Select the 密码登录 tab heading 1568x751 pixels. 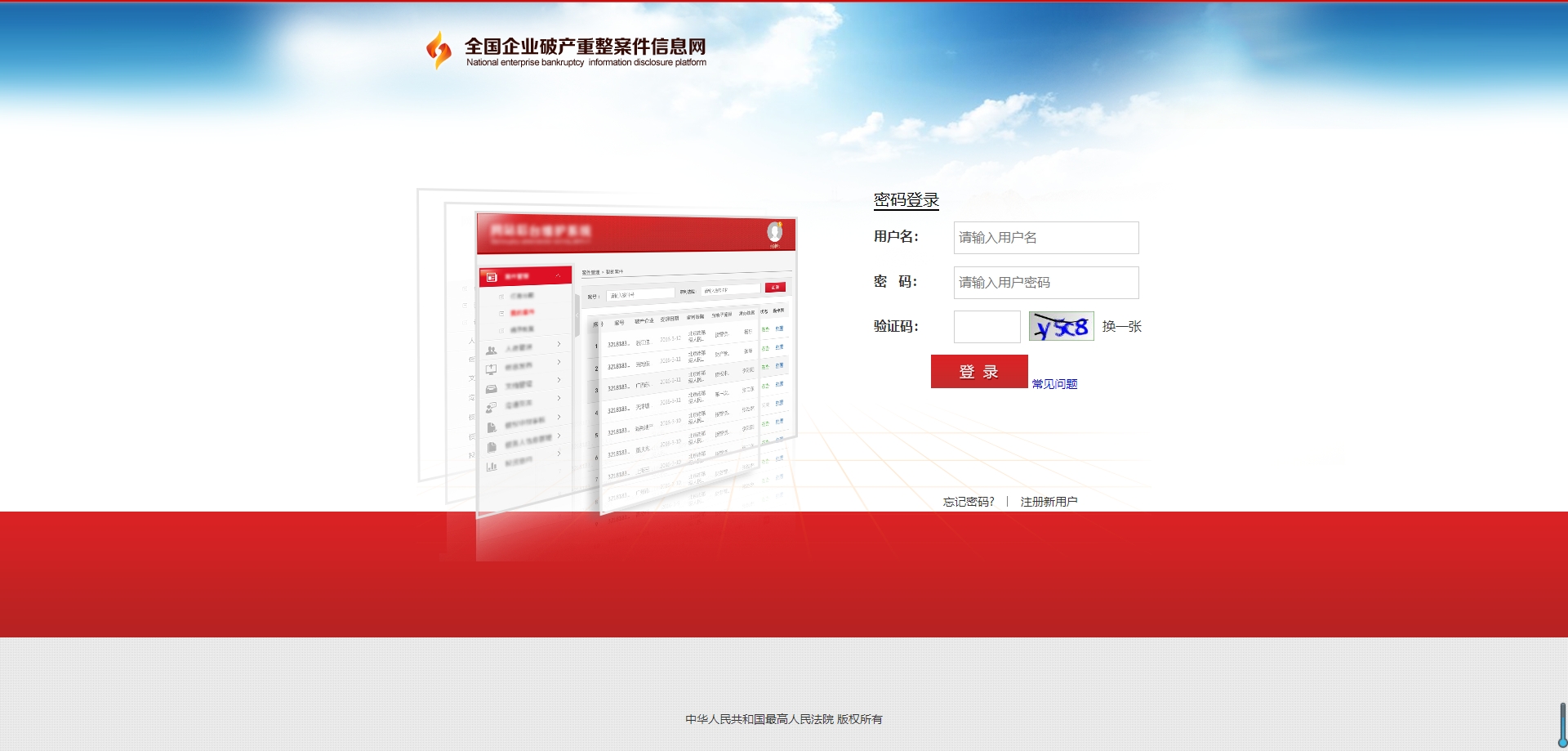click(906, 200)
